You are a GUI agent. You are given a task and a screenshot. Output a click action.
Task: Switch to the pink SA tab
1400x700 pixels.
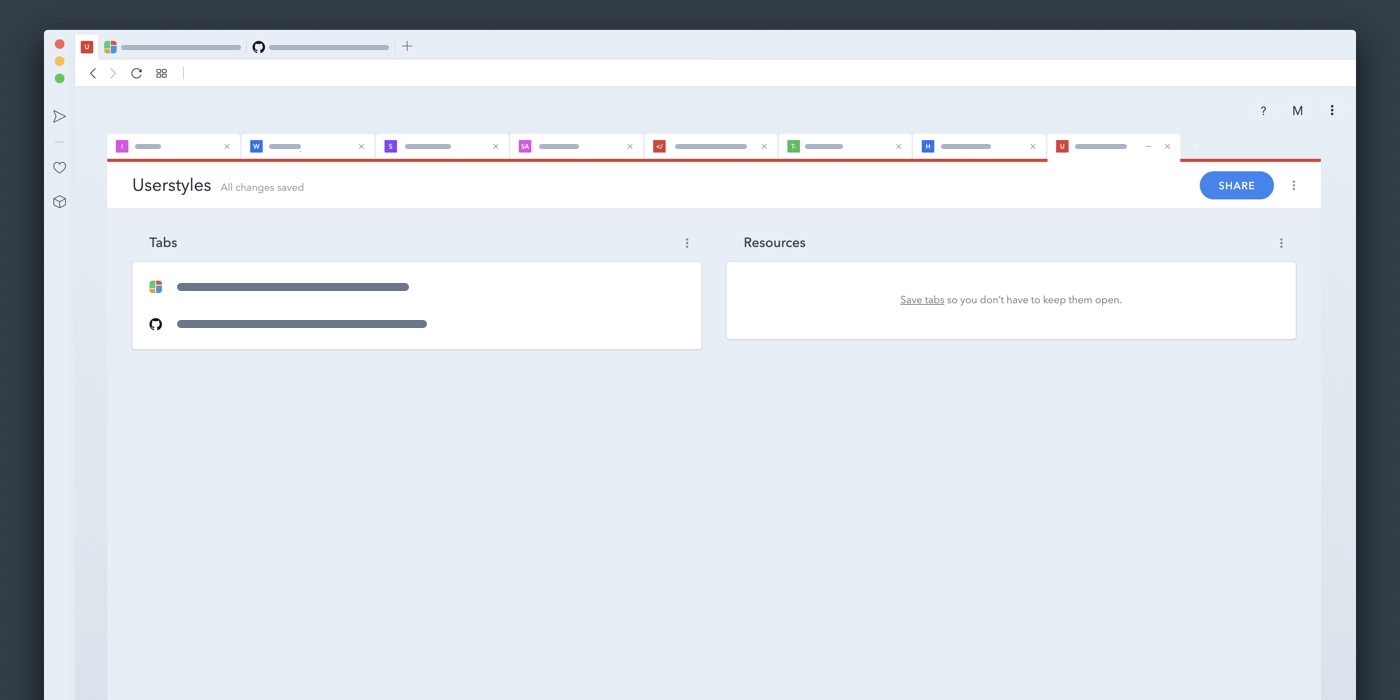576,146
